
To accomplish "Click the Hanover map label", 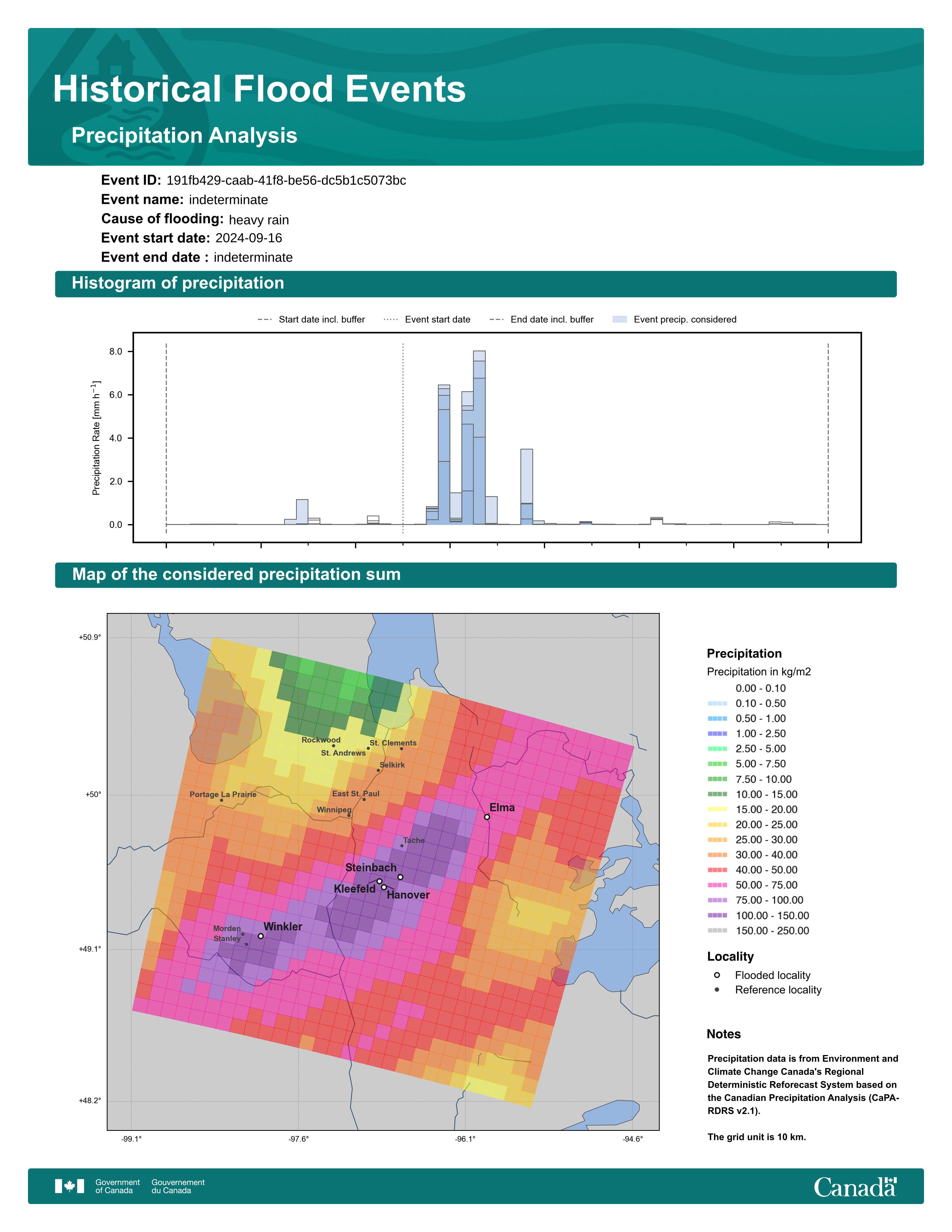I will click(x=408, y=895).
